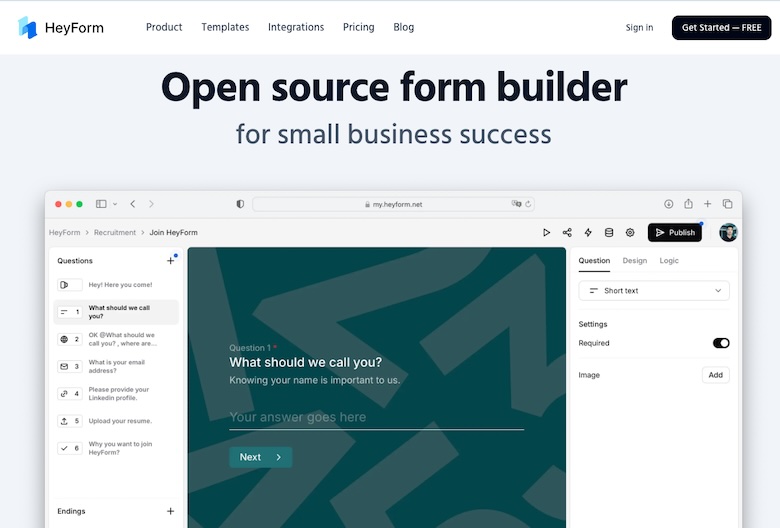Click the privacy shield icon

pyautogui.click(x=240, y=204)
